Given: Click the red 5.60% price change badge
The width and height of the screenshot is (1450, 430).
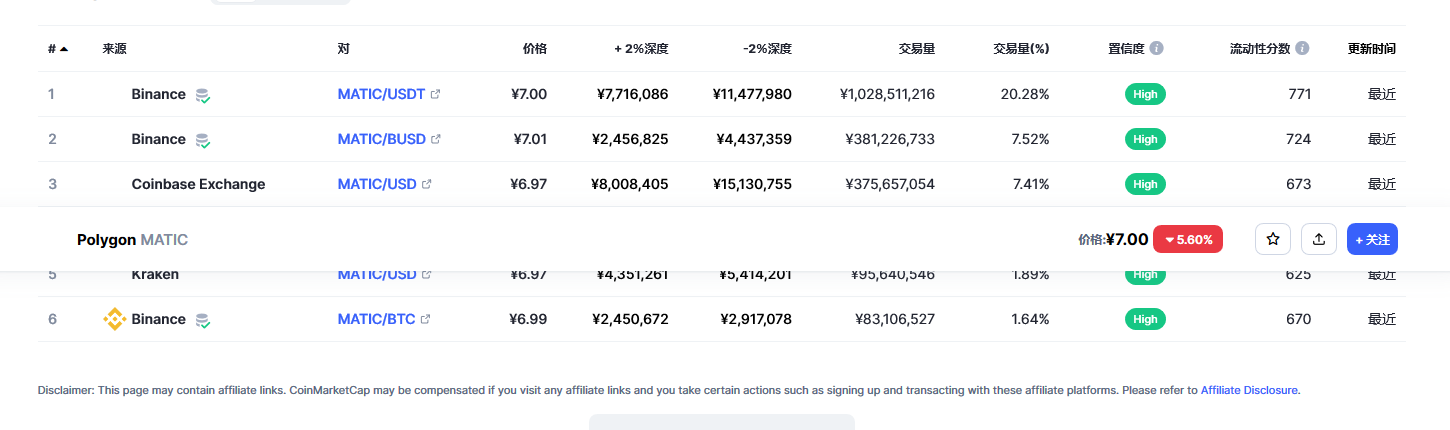Looking at the screenshot, I should point(1188,240).
